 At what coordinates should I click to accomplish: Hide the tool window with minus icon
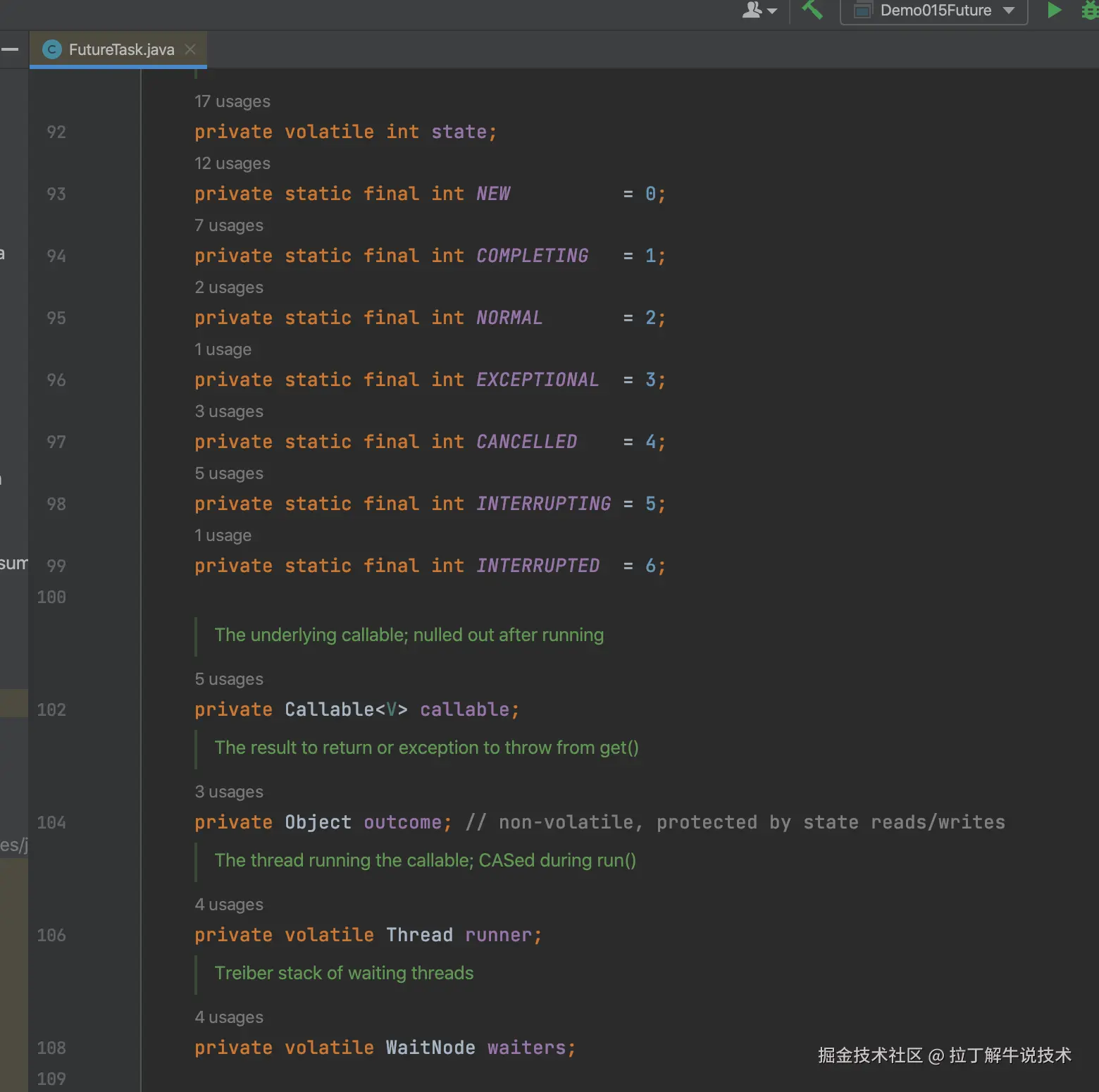[10, 49]
